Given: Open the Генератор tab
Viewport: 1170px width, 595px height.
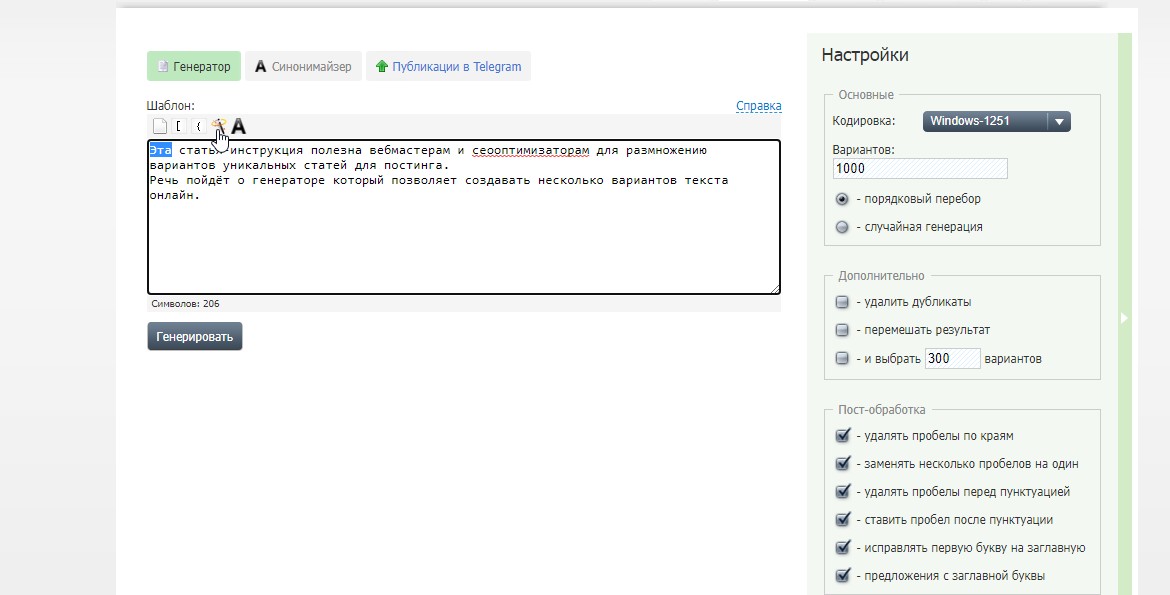Looking at the screenshot, I should 194,67.
